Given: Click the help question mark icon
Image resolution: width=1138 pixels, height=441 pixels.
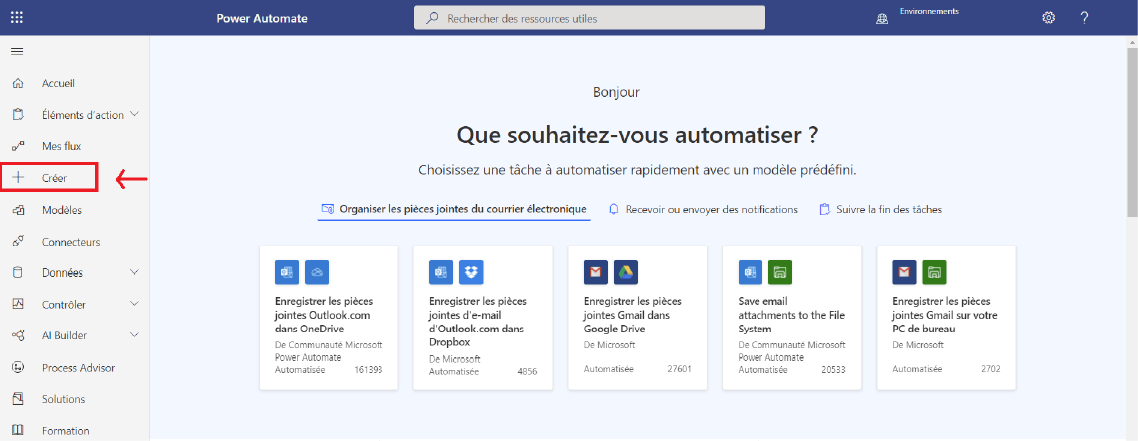Looking at the screenshot, I should pyautogui.click(x=1084, y=18).
